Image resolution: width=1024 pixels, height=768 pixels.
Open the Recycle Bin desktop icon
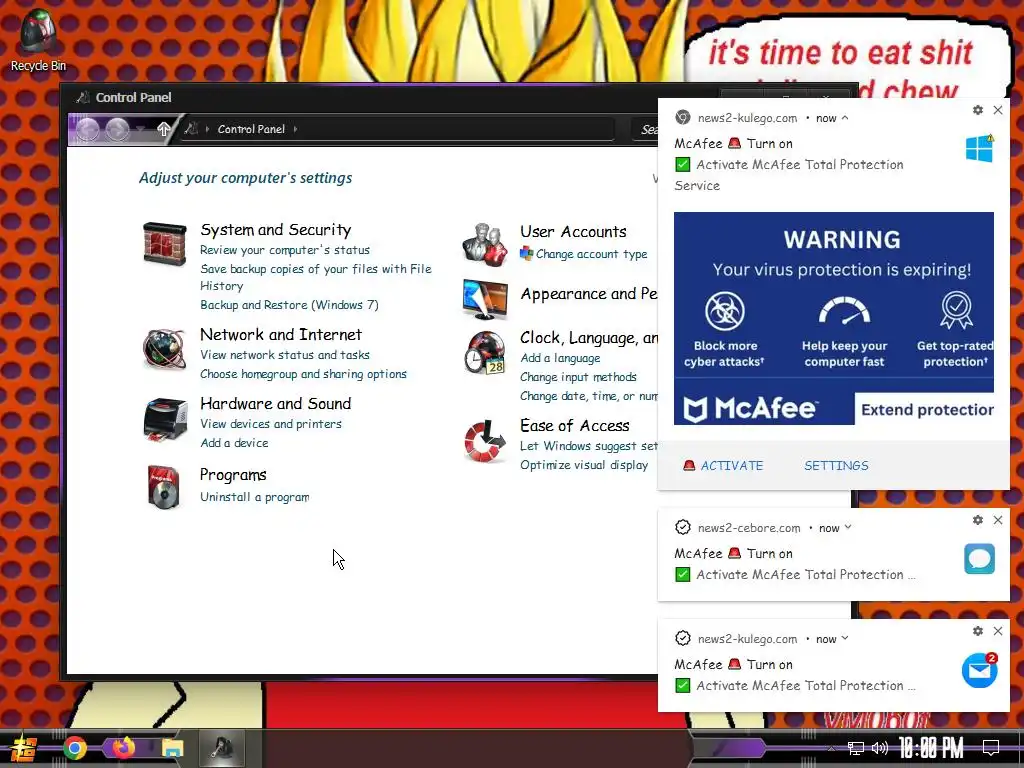pos(38,39)
